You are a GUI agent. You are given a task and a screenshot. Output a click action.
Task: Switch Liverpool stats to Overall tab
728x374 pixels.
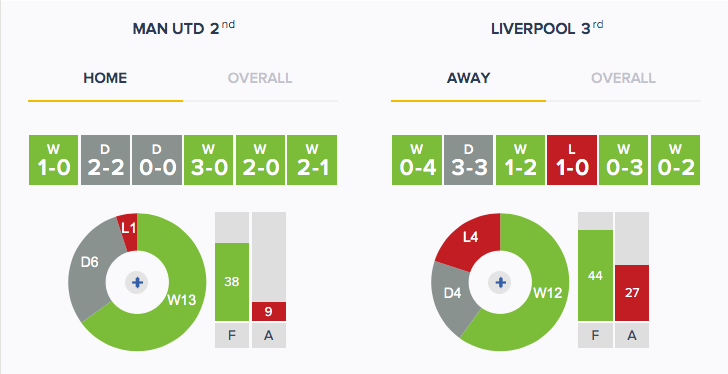(623, 78)
